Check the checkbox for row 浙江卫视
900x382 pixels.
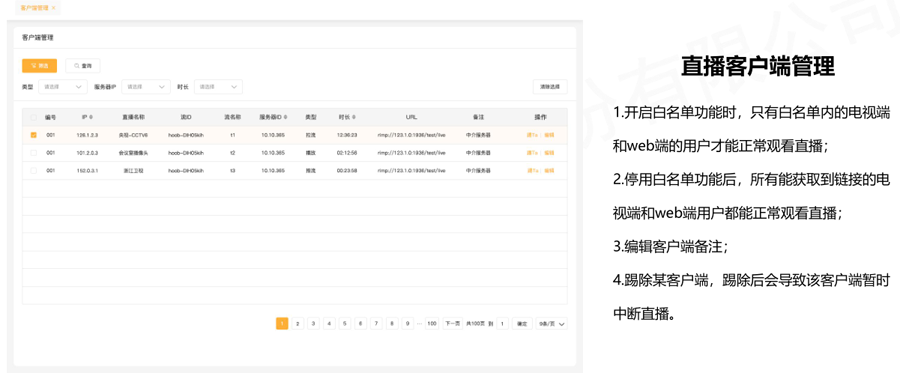tap(33, 170)
